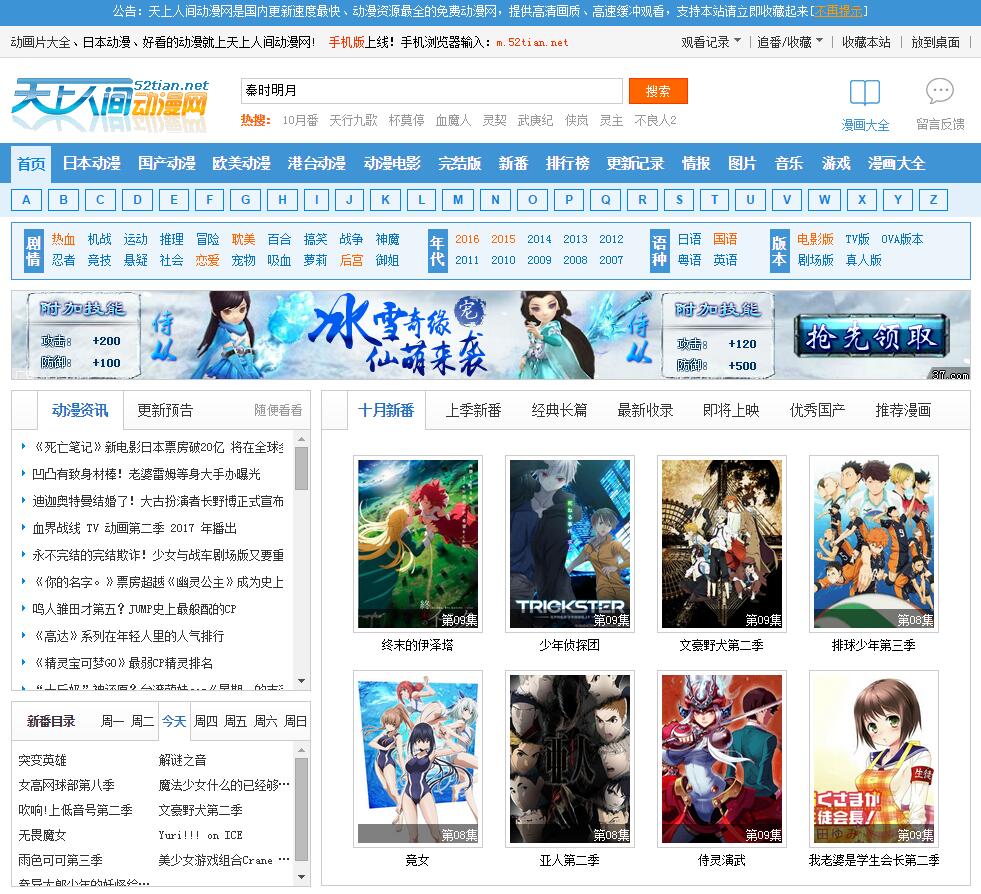
Task: Expand the 追番/收藏 dropdown
Action: point(790,42)
